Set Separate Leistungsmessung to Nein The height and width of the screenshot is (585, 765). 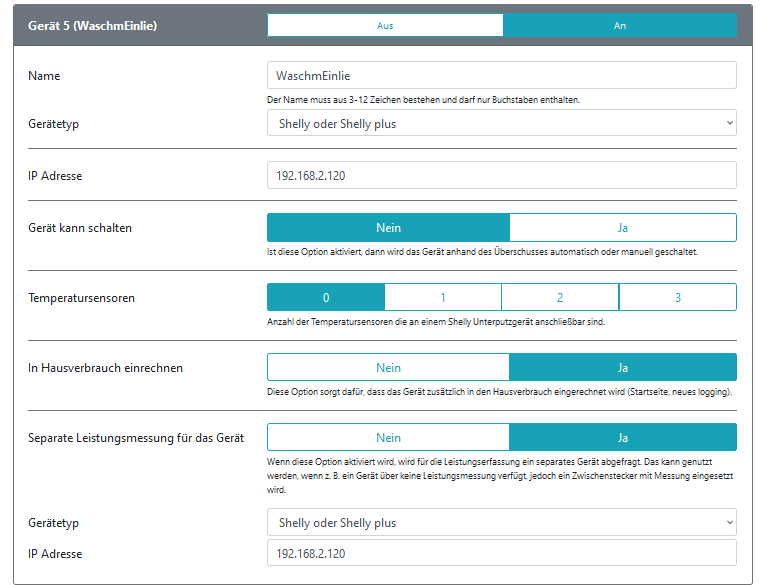(388, 437)
